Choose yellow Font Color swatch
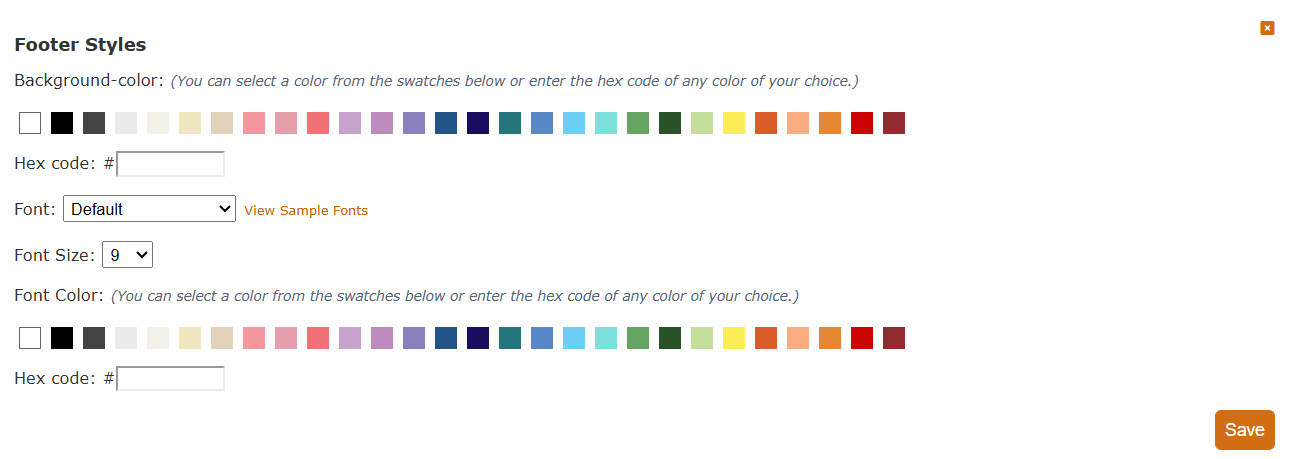1296x459 pixels. [734, 338]
